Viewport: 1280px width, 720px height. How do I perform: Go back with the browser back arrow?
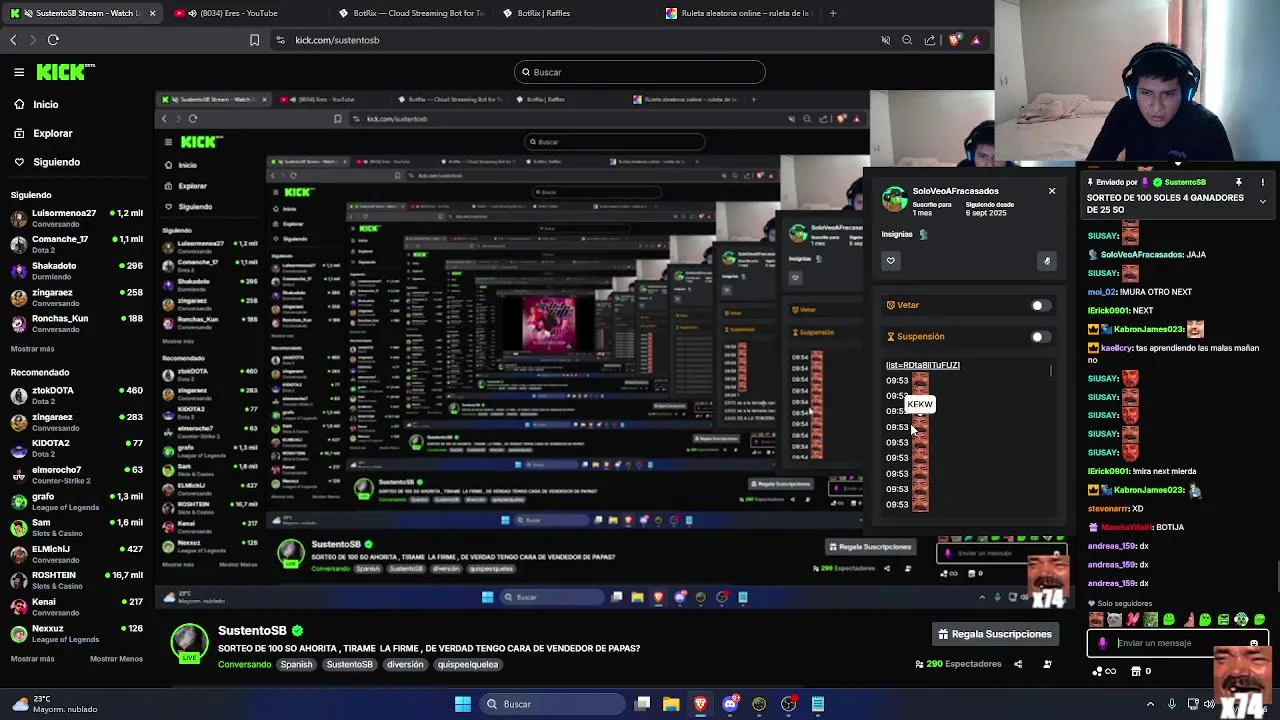click(x=13, y=40)
